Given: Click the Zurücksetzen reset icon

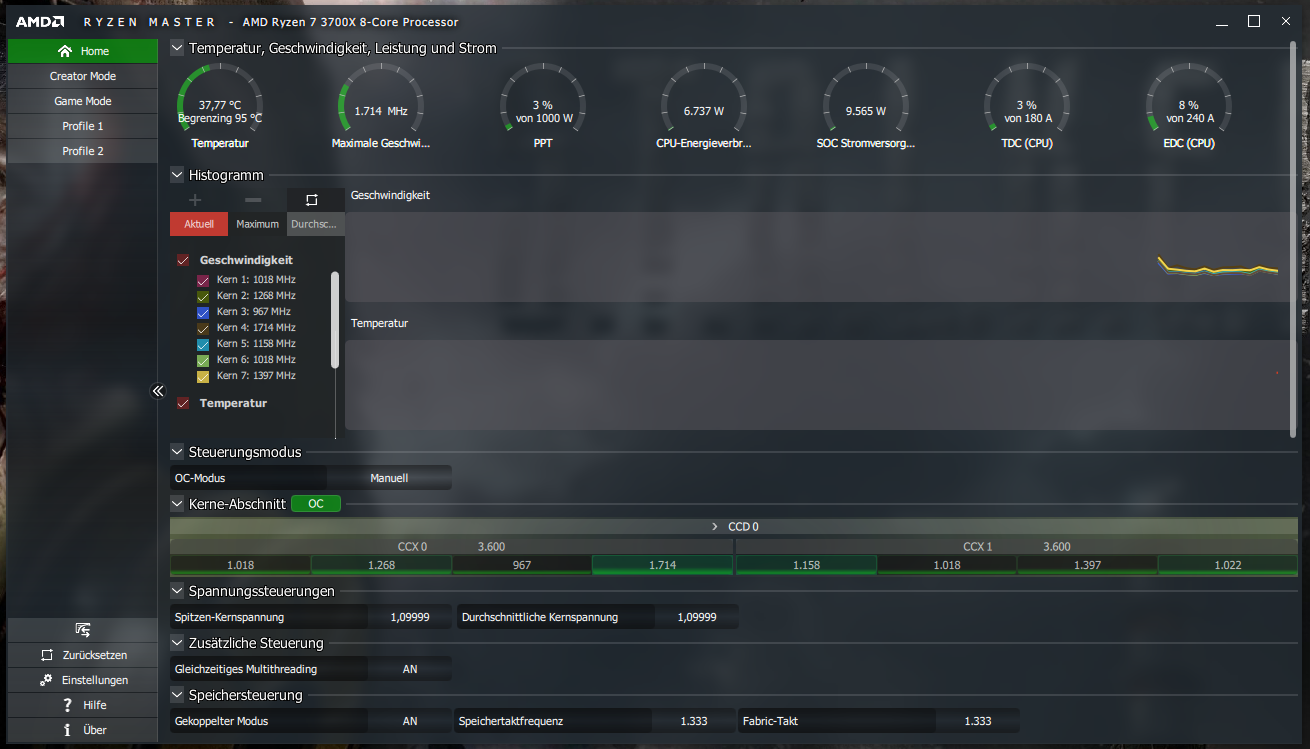Looking at the screenshot, I should [x=47, y=655].
